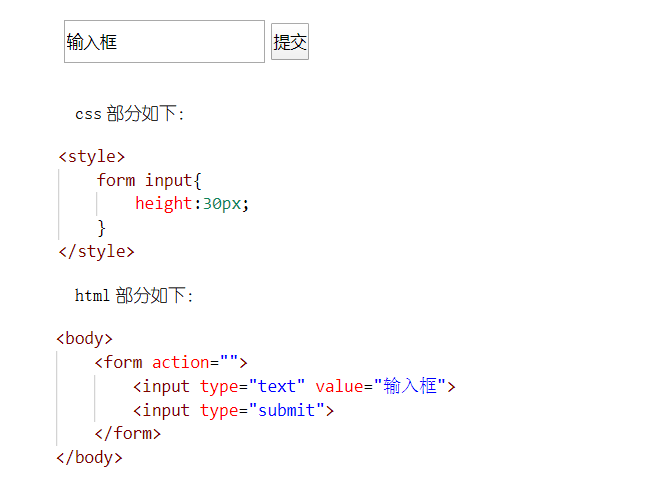Click the closing </body> tag line

pyautogui.click(x=90, y=458)
